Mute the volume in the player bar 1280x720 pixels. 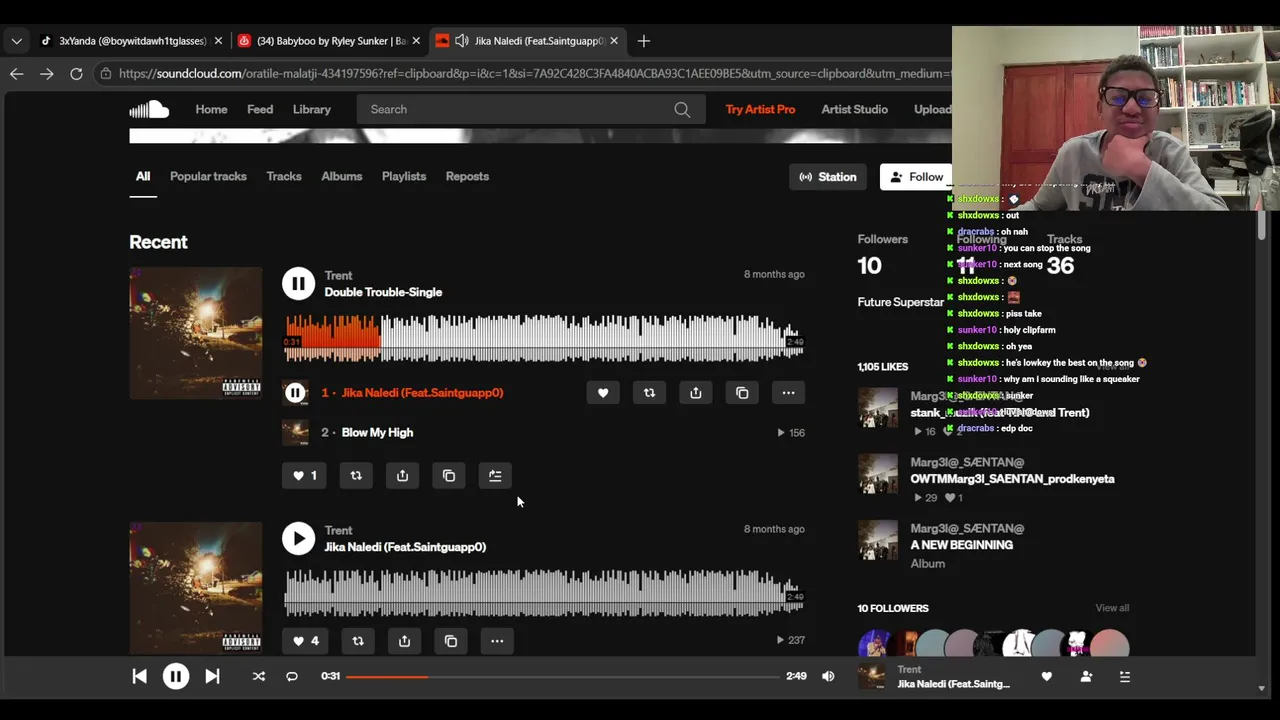pos(828,676)
